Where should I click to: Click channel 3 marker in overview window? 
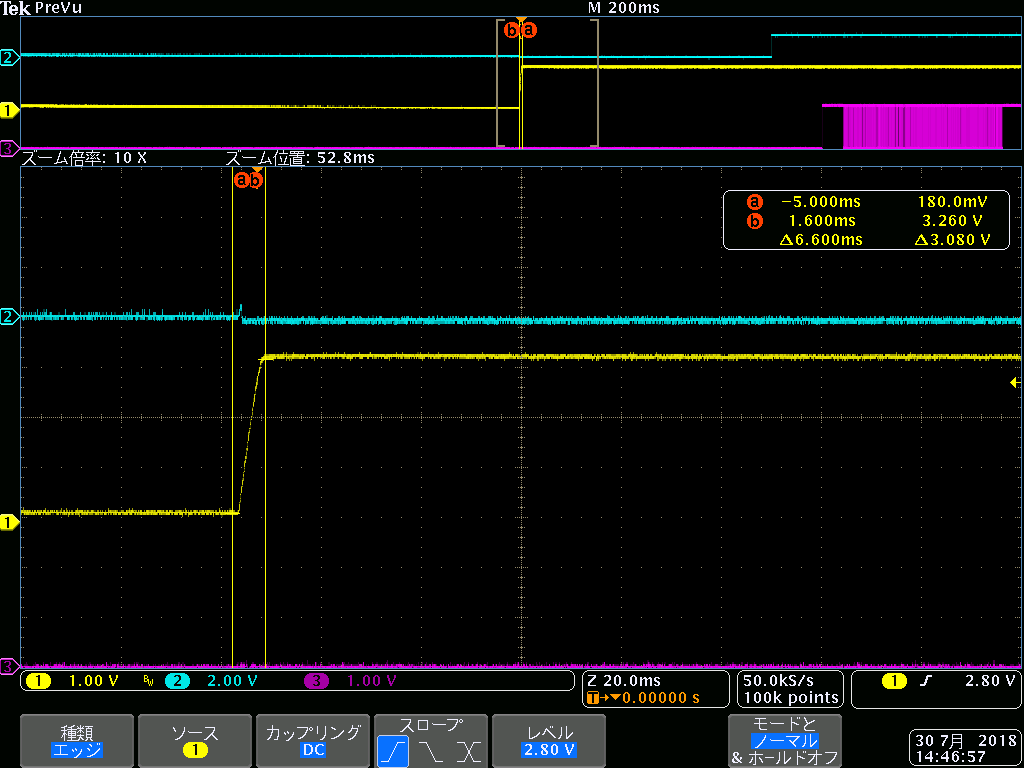click(9, 149)
